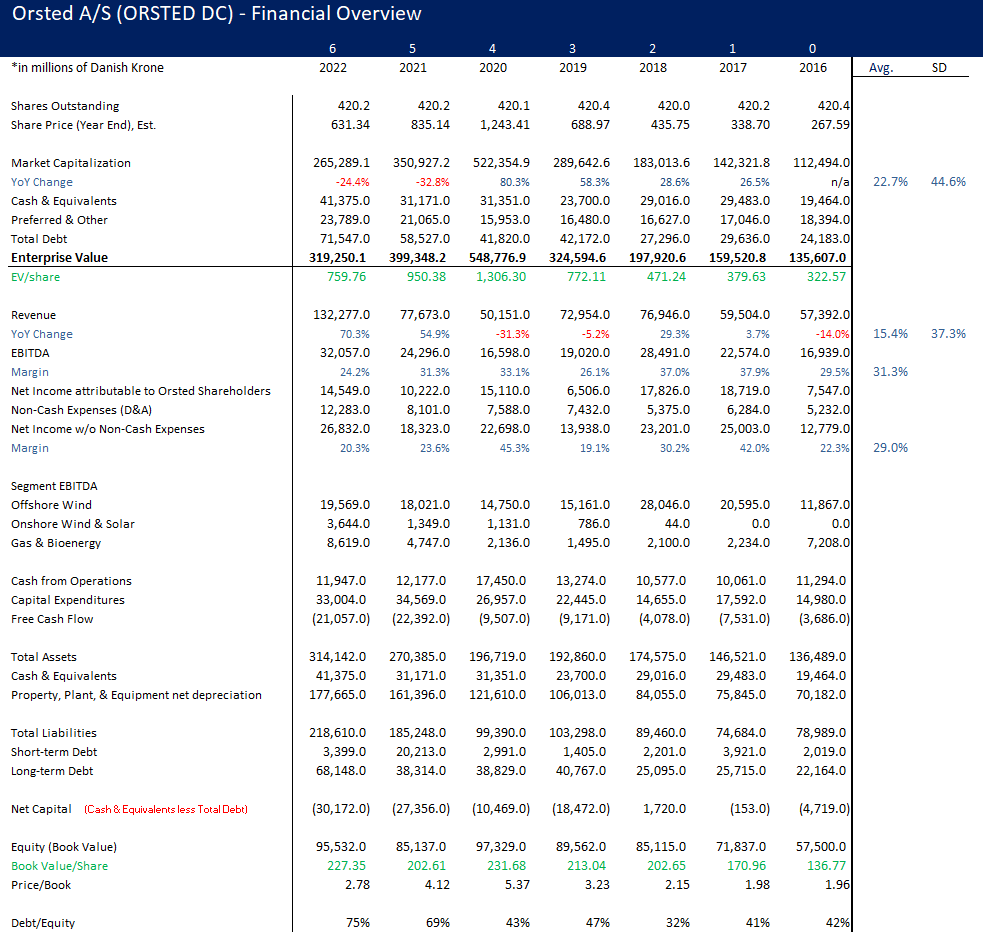This screenshot has height=941, width=983.
Task: Click the '*in millions of Danish Krone' note
Action: coord(87,68)
